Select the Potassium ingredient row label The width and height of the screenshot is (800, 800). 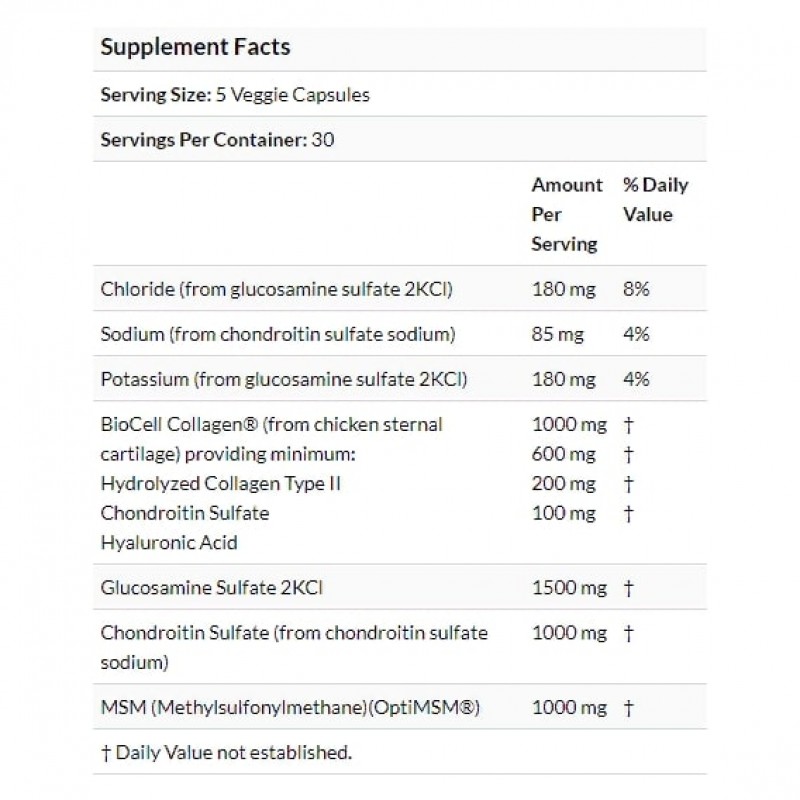[x=284, y=379]
